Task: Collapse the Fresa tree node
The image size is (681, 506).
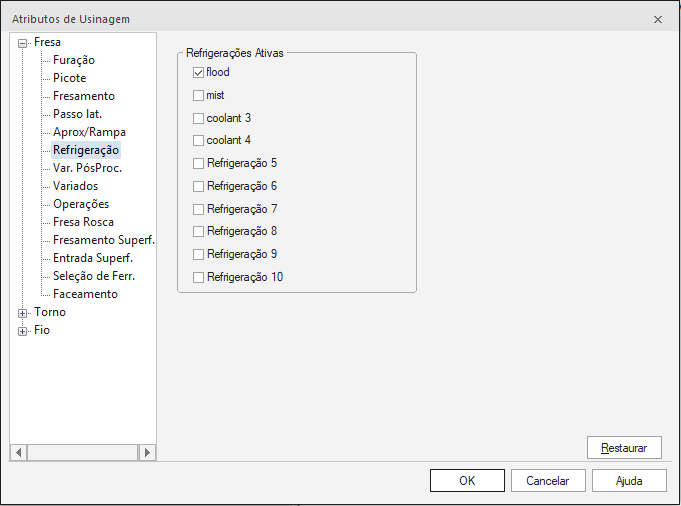Action: pos(23,43)
